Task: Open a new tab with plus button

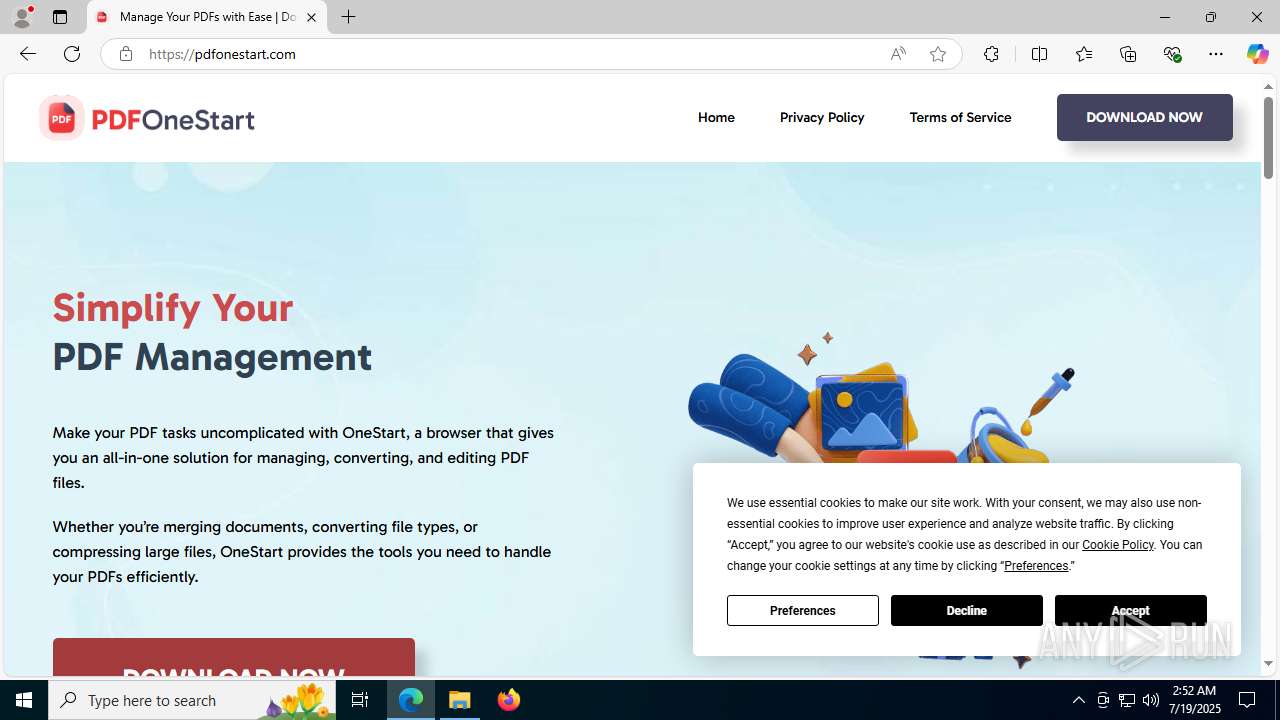Action: coord(348,17)
